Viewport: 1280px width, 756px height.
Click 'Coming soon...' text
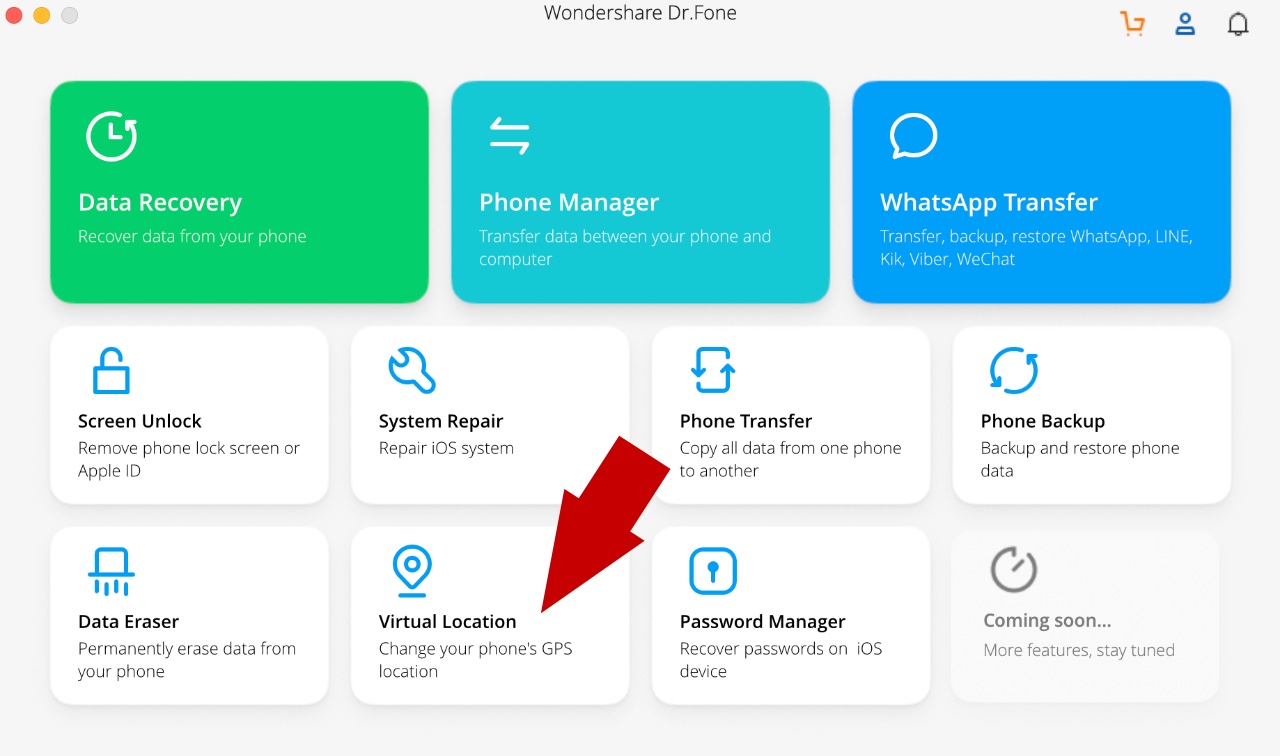click(x=1047, y=621)
